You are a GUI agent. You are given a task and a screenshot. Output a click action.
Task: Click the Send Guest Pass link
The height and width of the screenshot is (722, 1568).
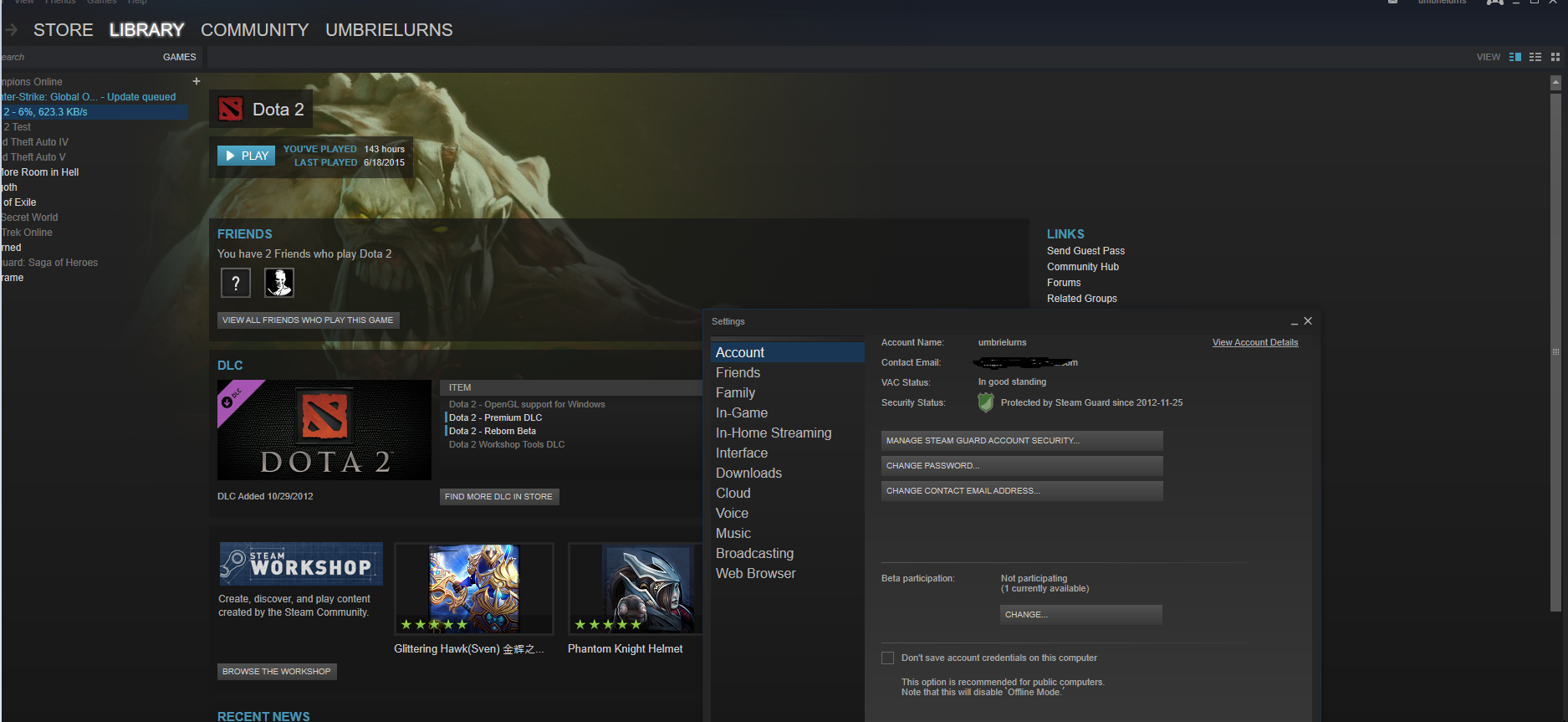[1085, 251]
